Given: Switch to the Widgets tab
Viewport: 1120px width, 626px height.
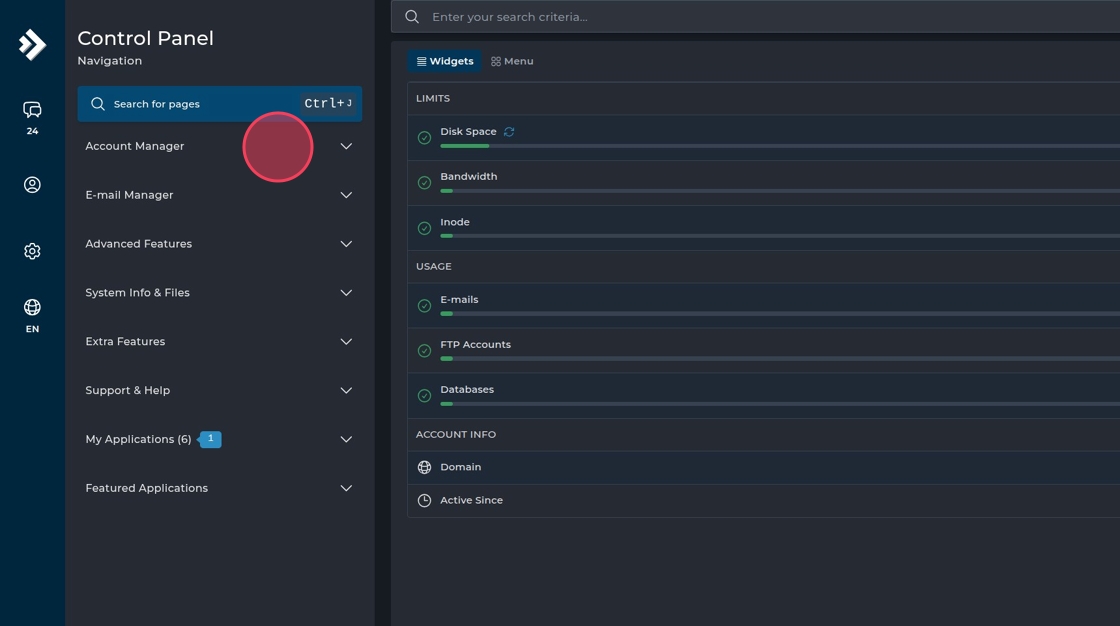Looking at the screenshot, I should pos(445,61).
